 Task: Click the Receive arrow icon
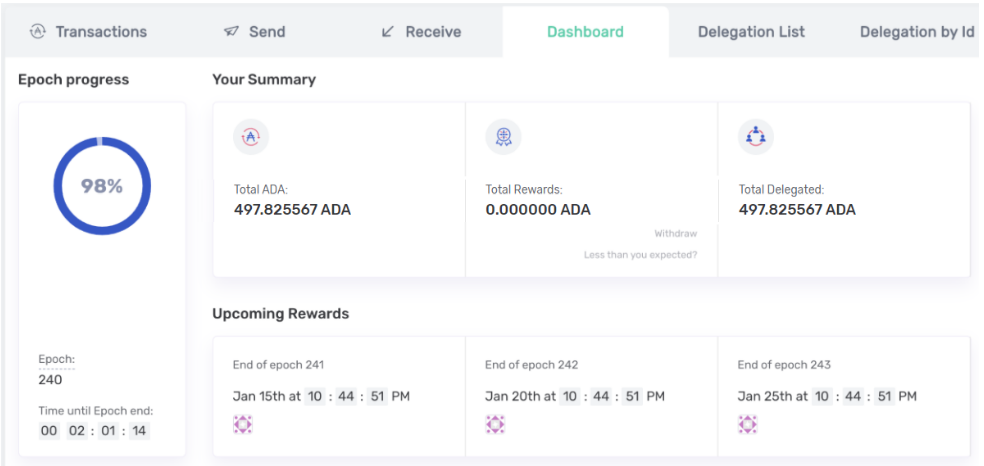[x=388, y=31]
